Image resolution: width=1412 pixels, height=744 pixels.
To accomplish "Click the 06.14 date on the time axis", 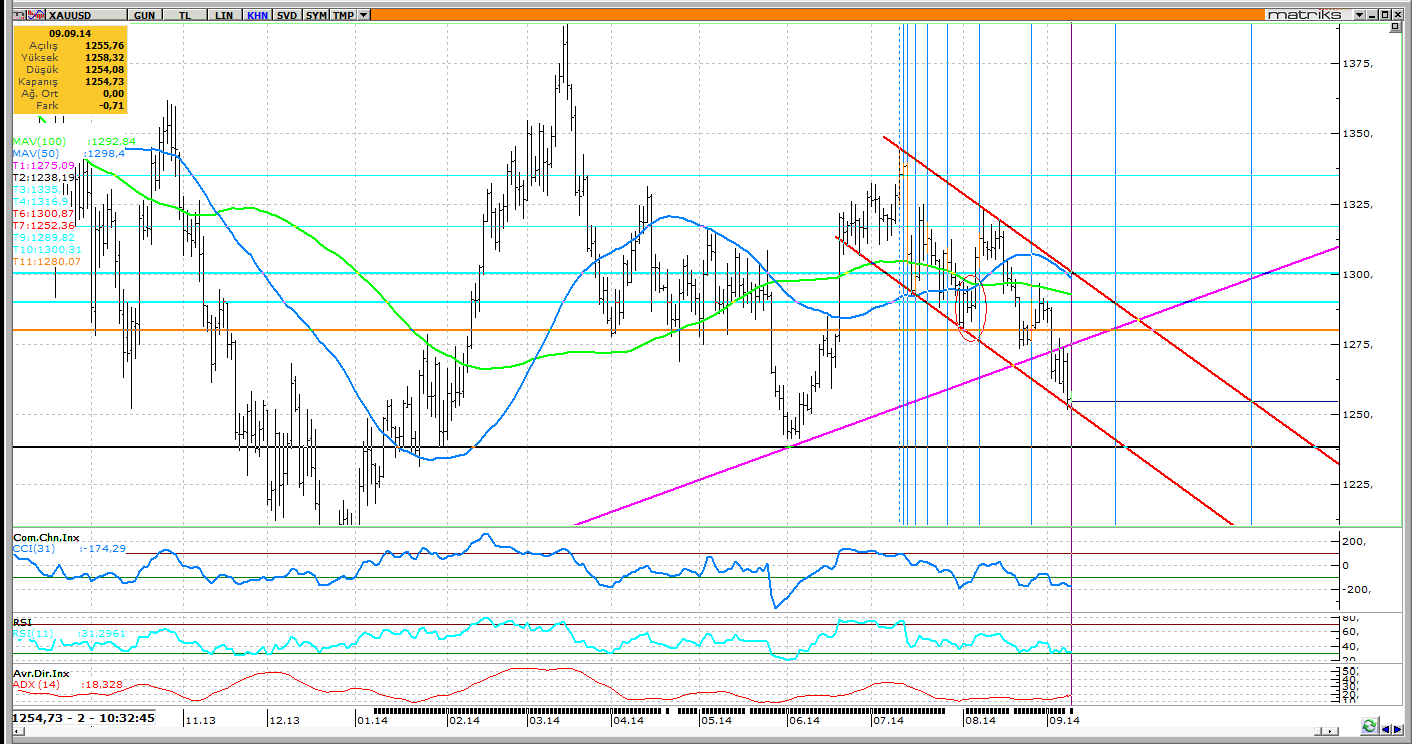I will [804, 719].
